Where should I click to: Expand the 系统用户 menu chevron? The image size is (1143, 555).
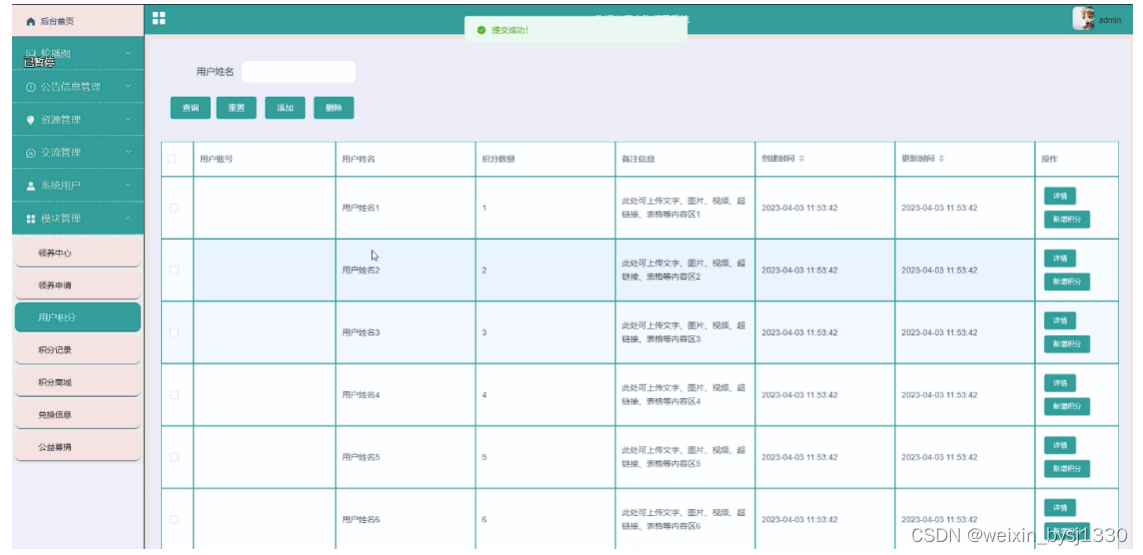click(128, 185)
